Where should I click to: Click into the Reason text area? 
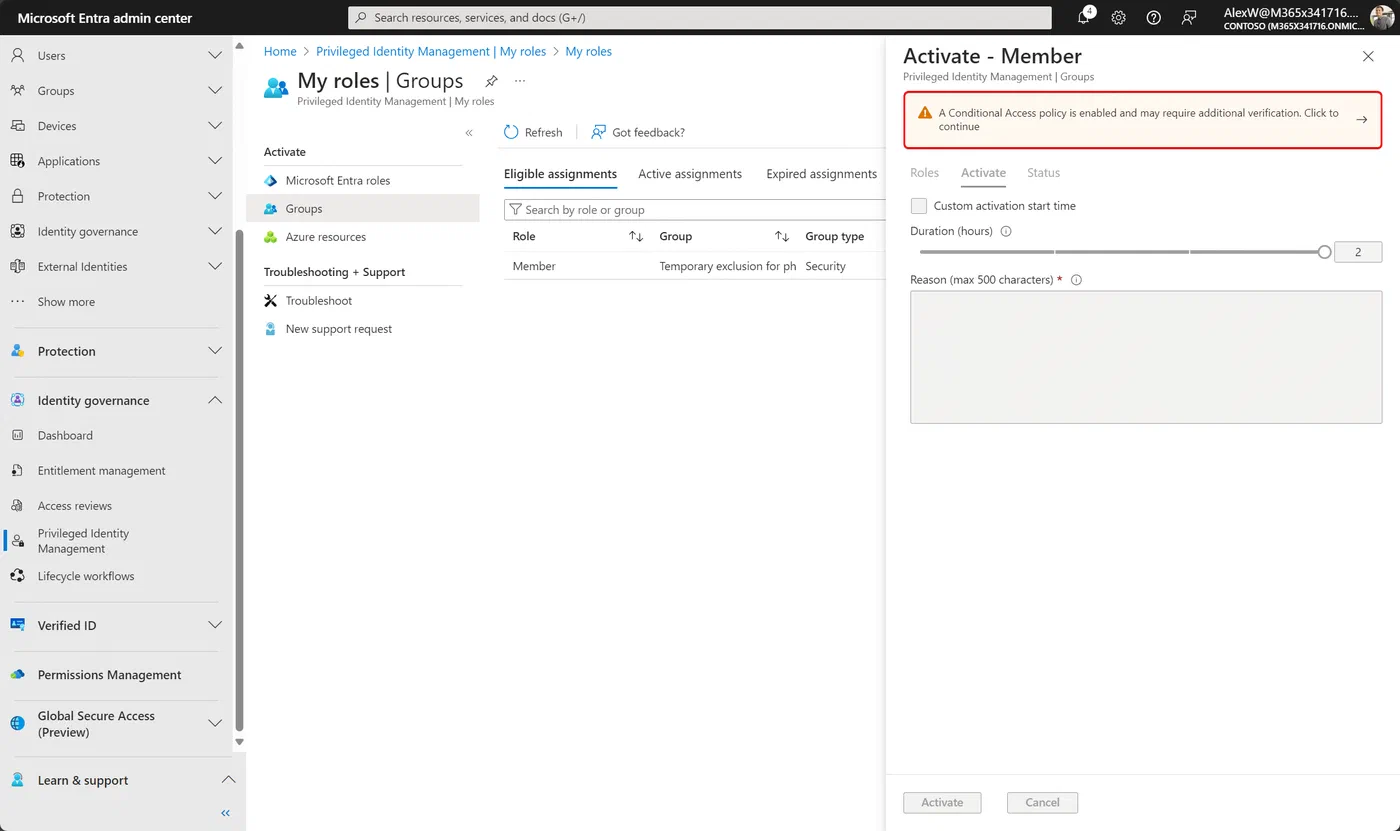click(x=1146, y=357)
